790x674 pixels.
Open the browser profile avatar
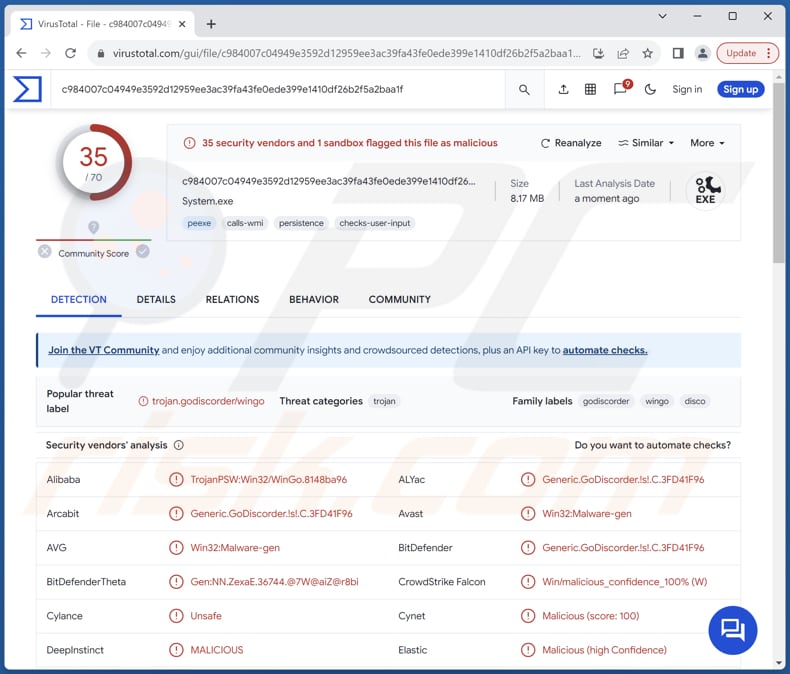tap(702, 53)
